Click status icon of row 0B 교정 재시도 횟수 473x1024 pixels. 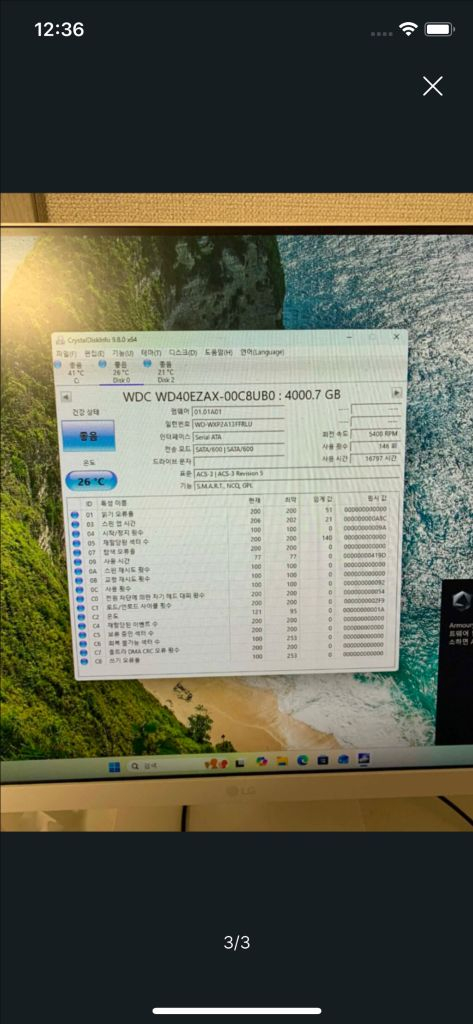(78, 579)
